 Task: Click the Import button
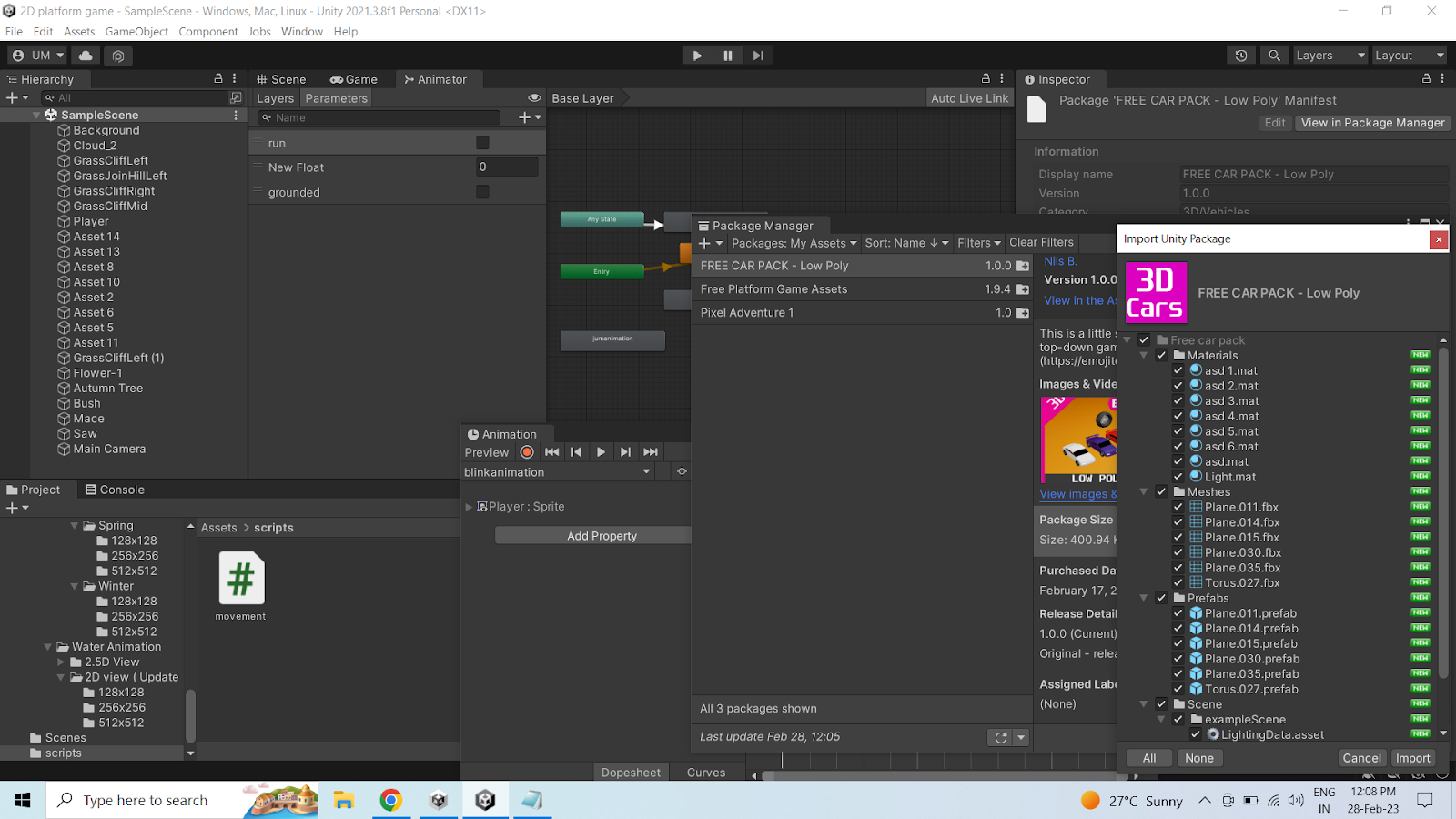click(x=1413, y=758)
